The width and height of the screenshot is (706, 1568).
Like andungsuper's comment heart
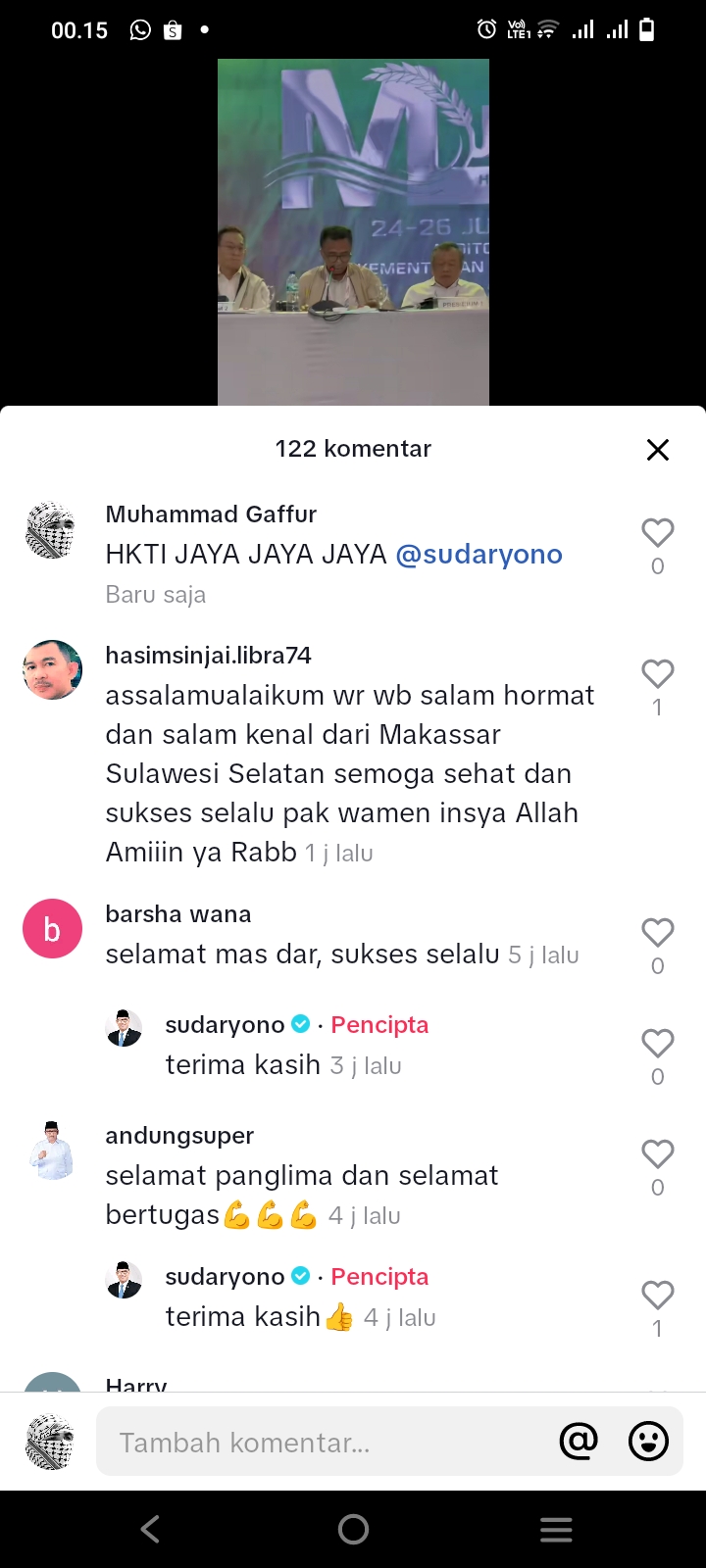click(x=658, y=1154)
